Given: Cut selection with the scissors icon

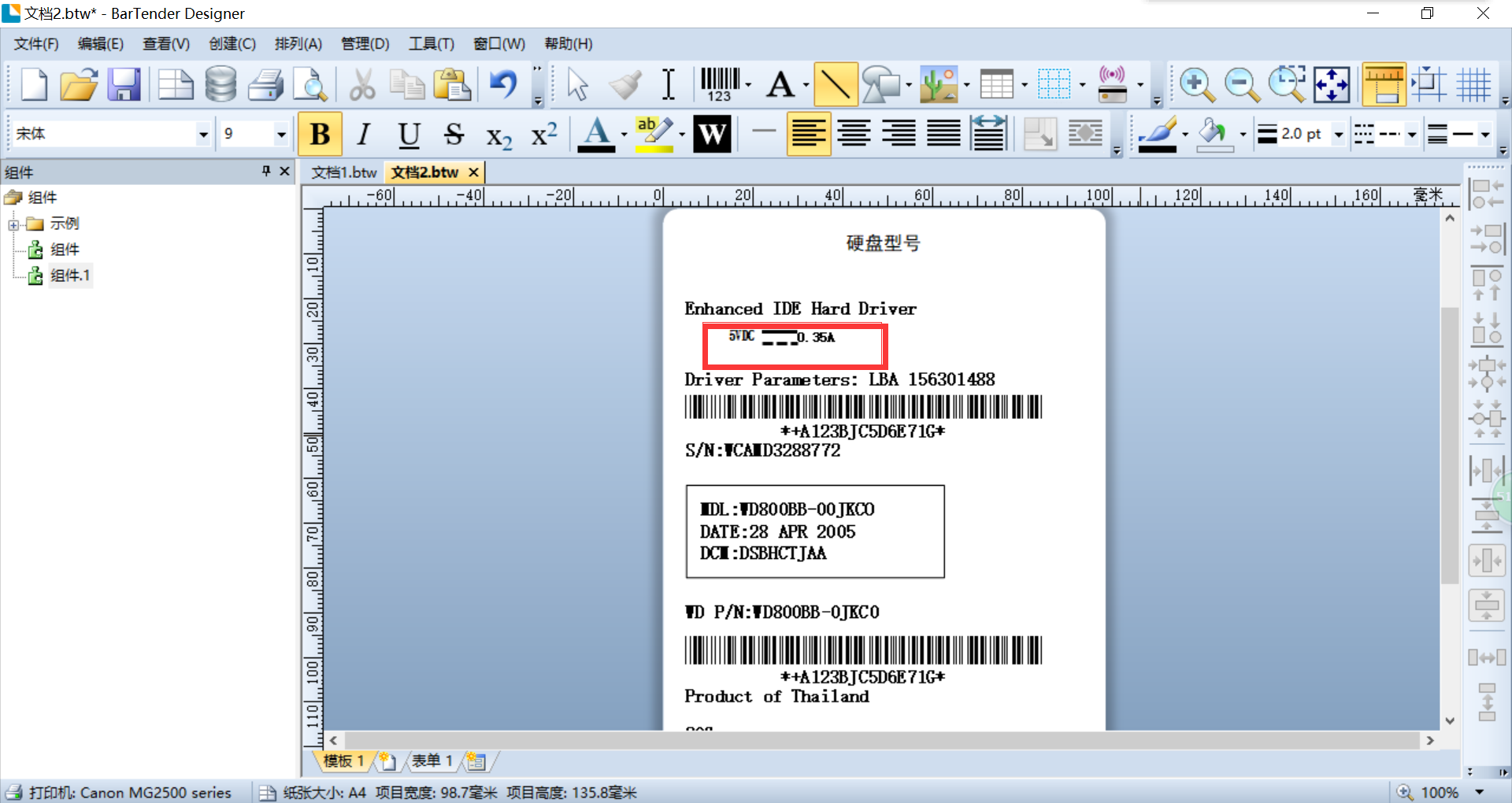Looking at the screenshot, I should coord(362,84).
